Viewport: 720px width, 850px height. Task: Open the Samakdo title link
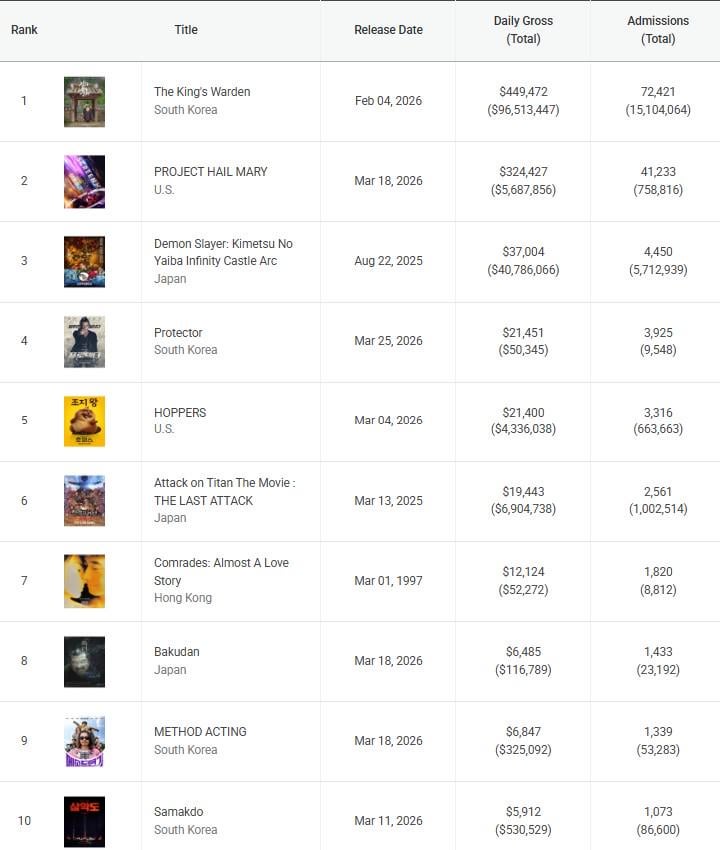179,812
